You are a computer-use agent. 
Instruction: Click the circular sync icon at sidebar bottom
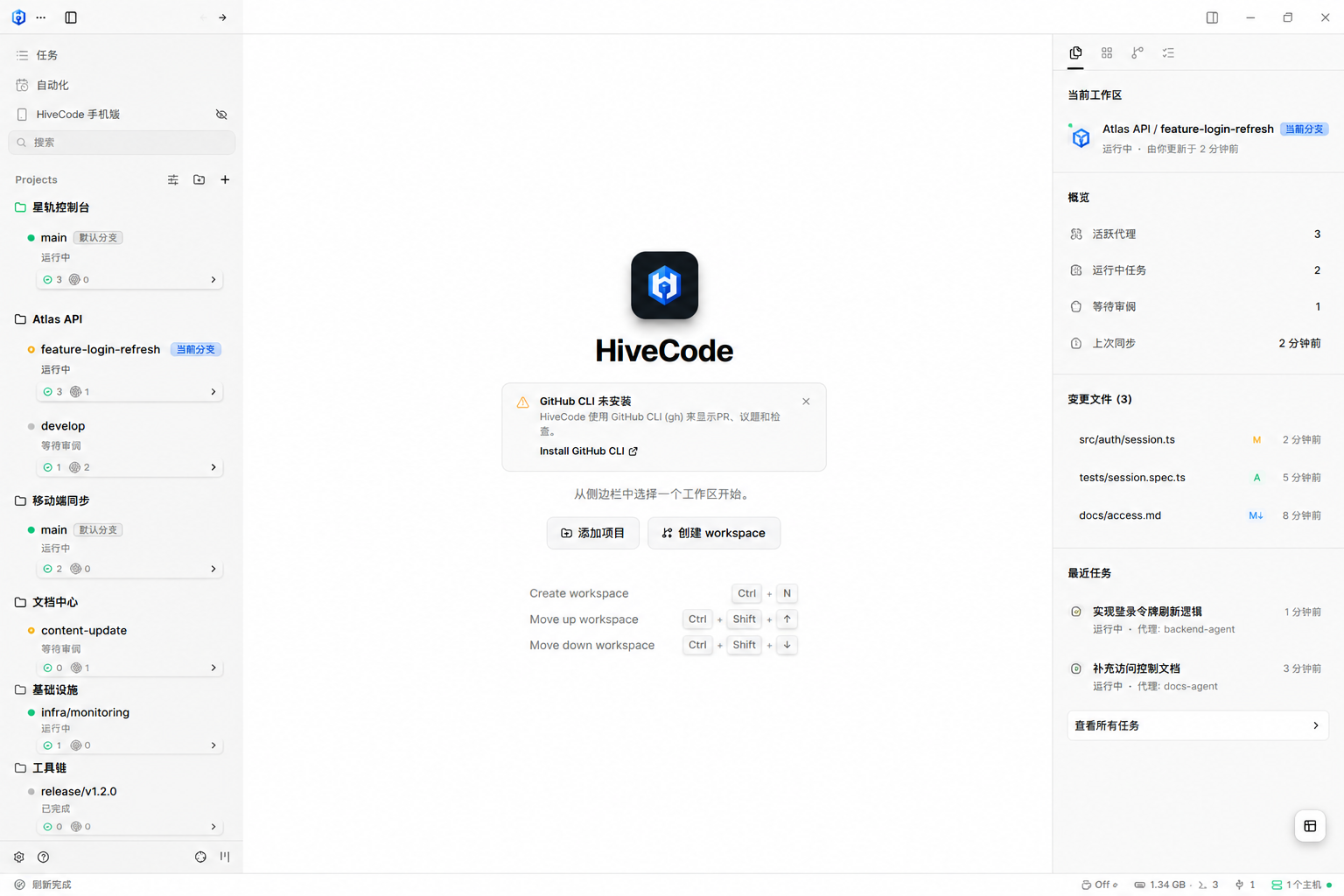[200, 857]
